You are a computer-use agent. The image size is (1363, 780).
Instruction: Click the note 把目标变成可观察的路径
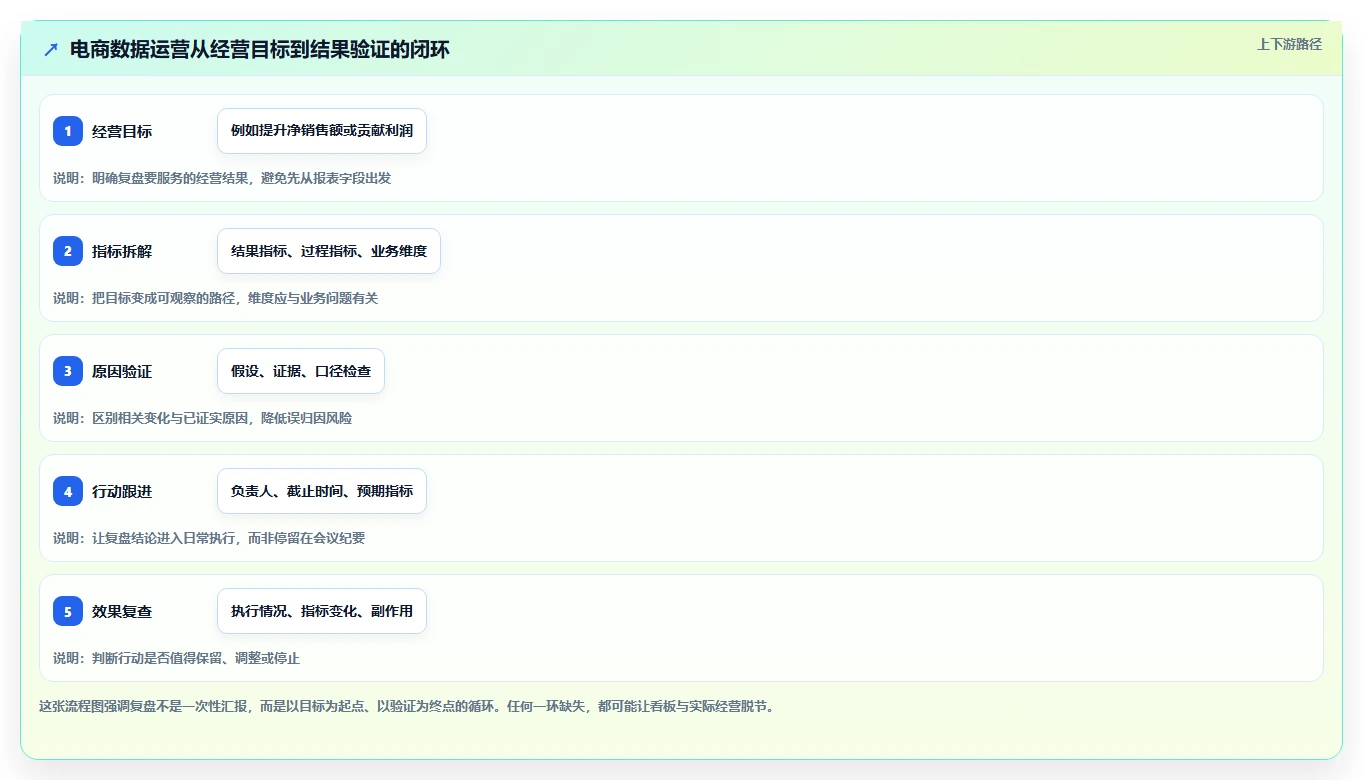click(216, 298)
